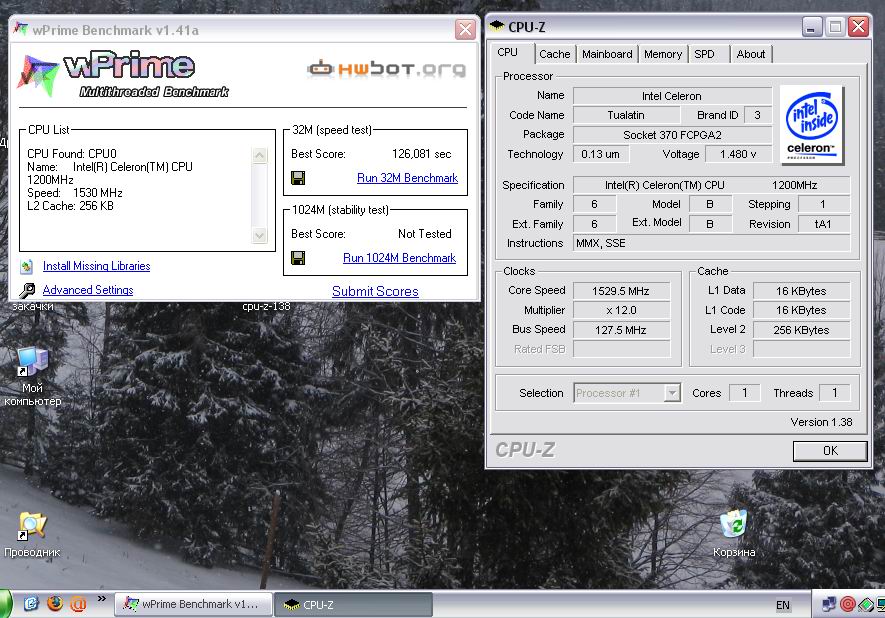The width and height of the screenshot is (885, 618).
Task: Click the Cores count field
Action: (x=744, y=393)
